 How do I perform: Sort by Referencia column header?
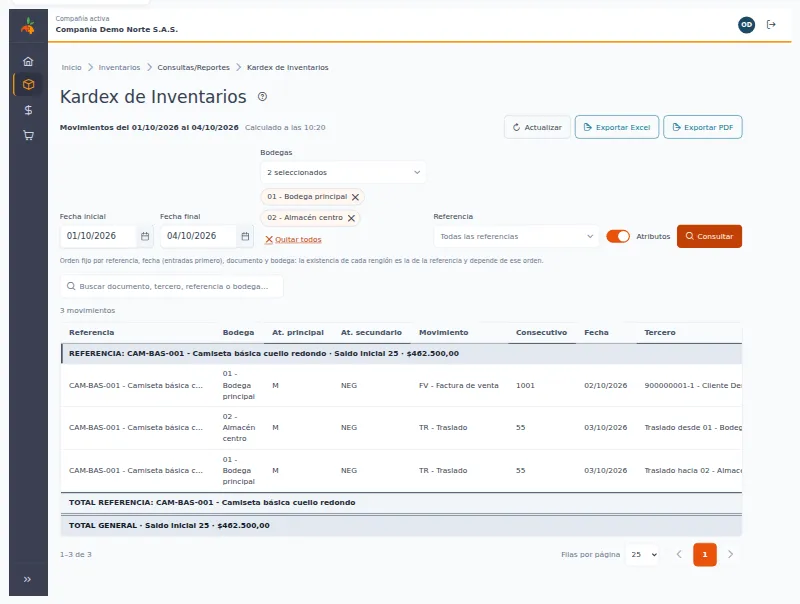tap(92, 333)
